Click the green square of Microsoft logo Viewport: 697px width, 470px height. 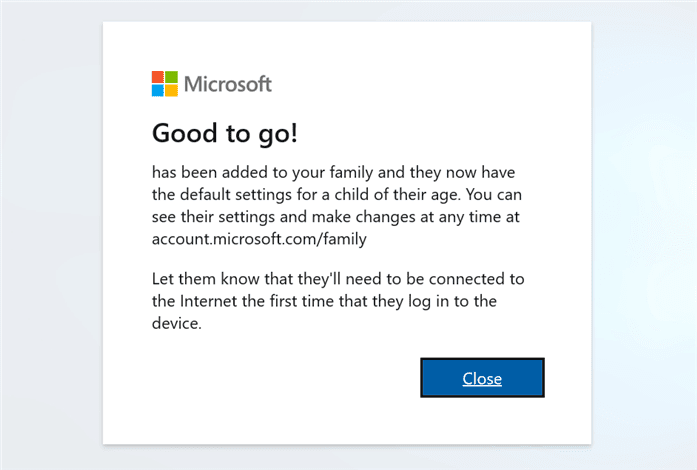point(172,77)
